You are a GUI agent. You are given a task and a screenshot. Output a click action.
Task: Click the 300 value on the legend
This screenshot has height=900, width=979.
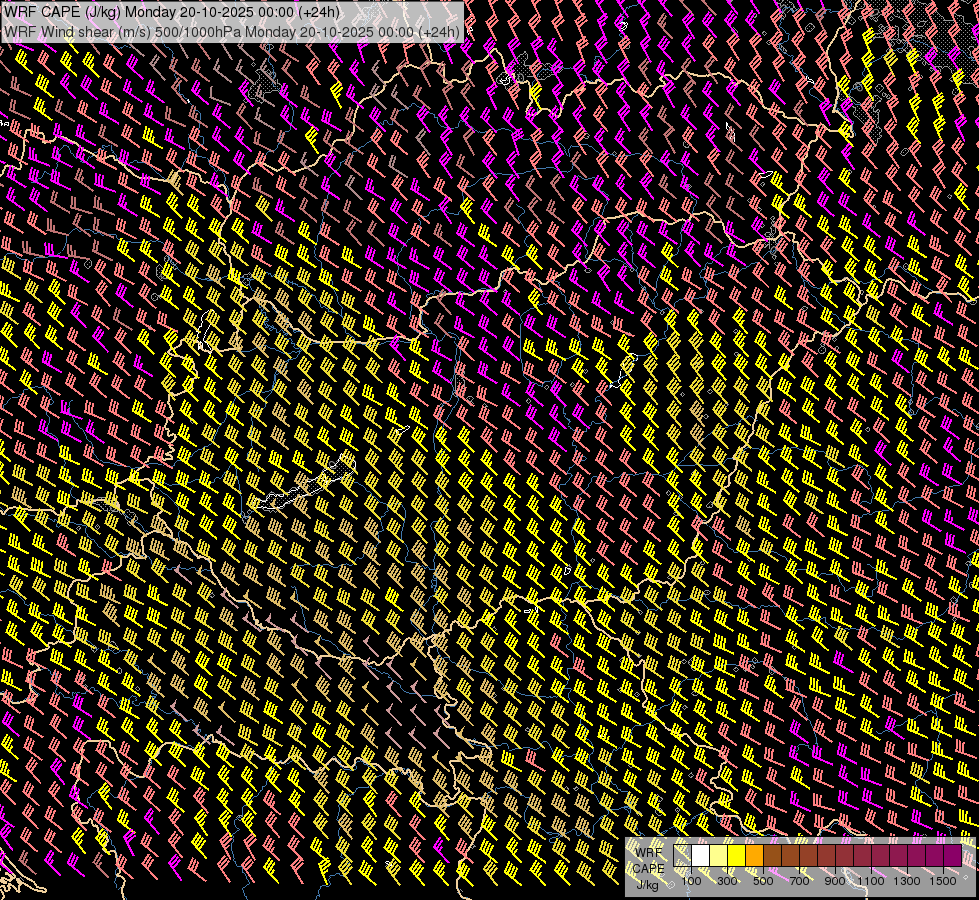point(727,881)
